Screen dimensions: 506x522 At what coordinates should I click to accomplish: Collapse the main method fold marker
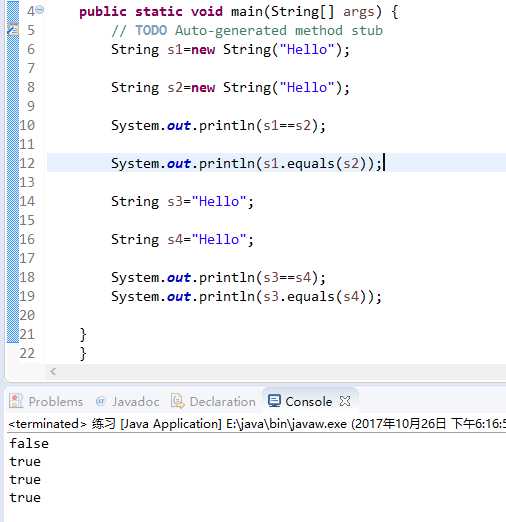(40, 10)
